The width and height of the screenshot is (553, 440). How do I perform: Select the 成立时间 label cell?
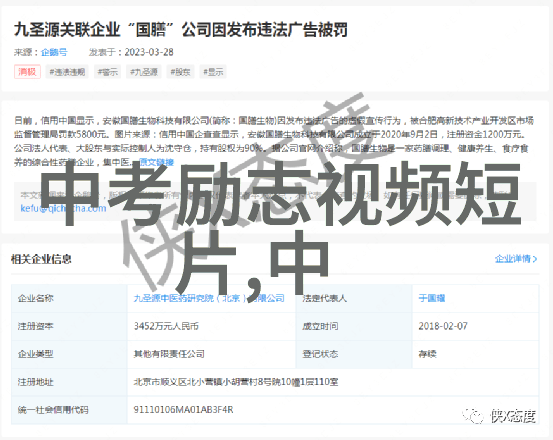click(354, 326)
